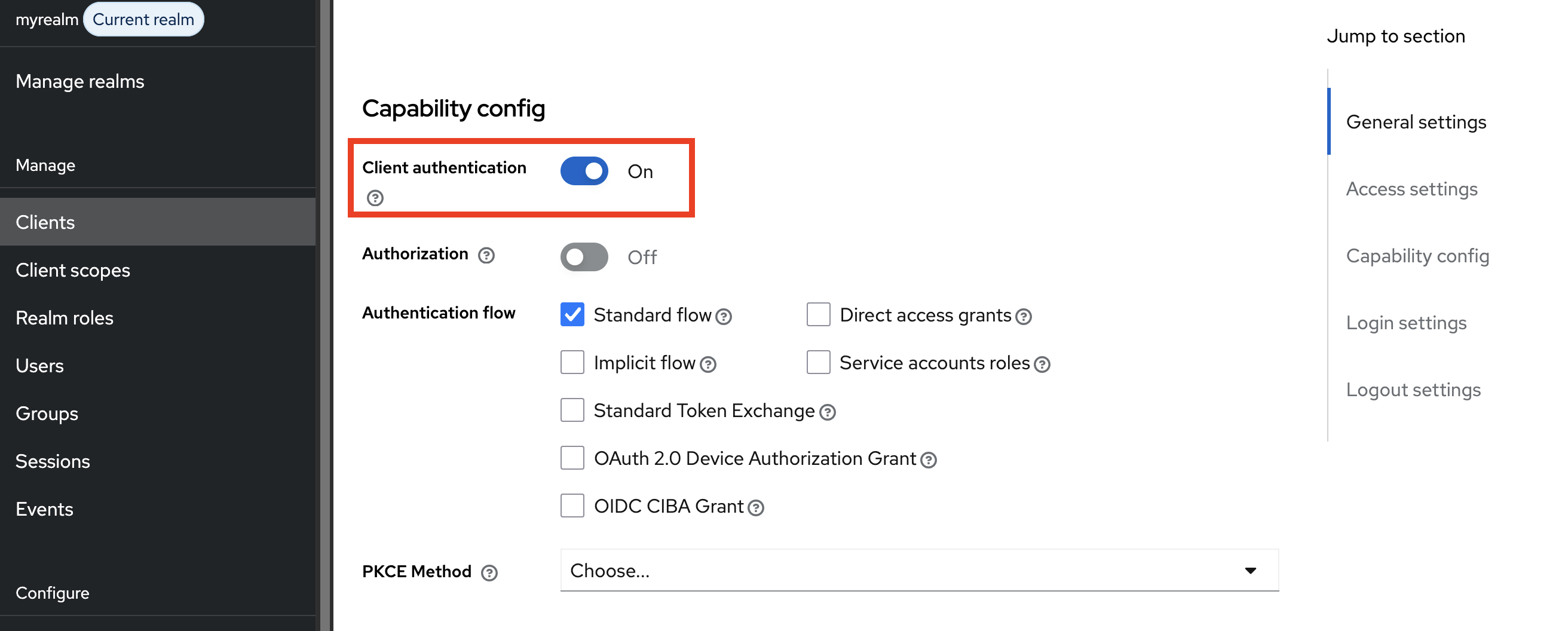Click help icon next to Service accounts roles
Image resolution: width=1568 pixels, height=631 pixels.
click(x=1042, y=364)
